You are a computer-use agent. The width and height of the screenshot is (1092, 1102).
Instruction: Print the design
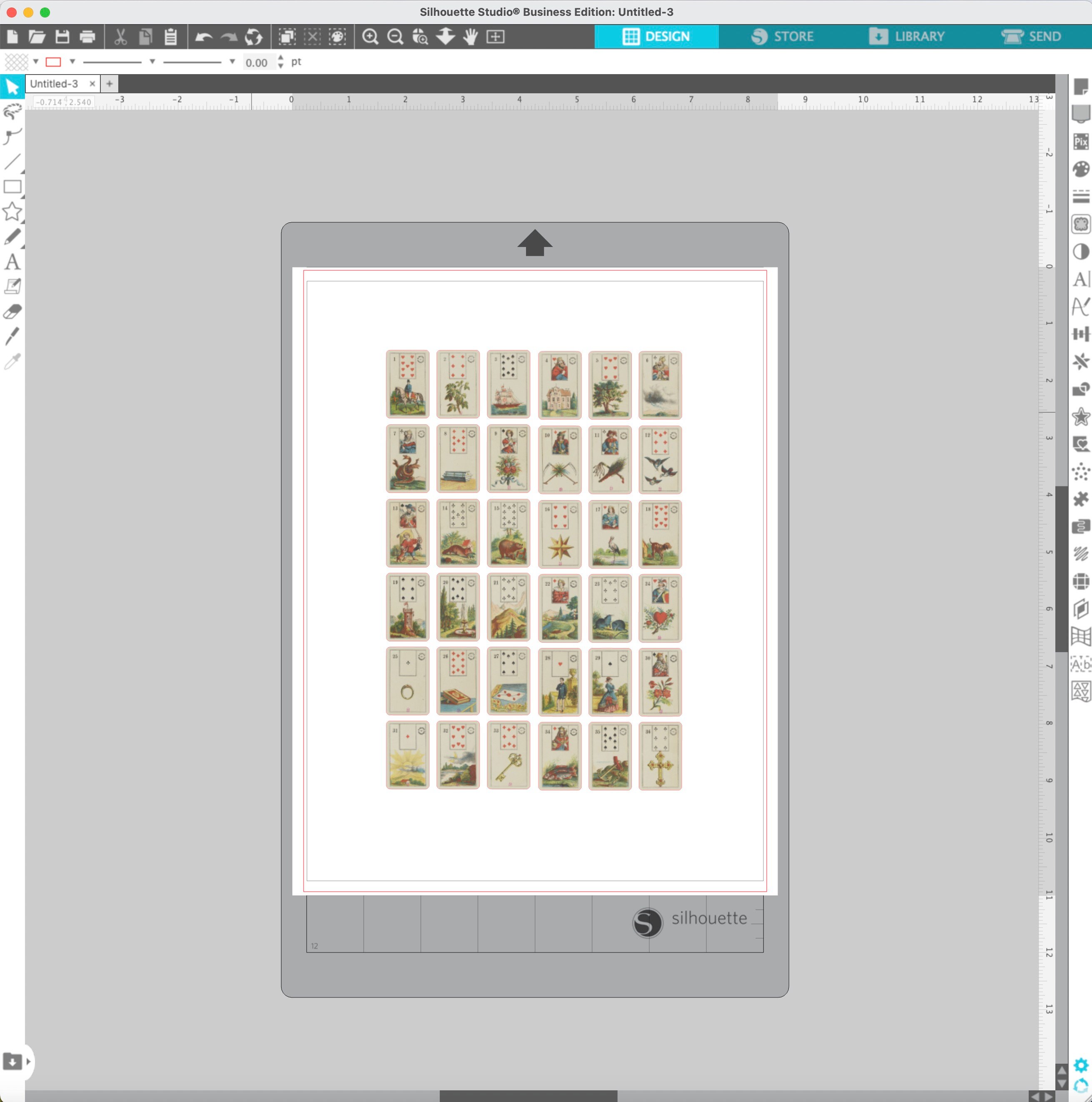[87, 37]
